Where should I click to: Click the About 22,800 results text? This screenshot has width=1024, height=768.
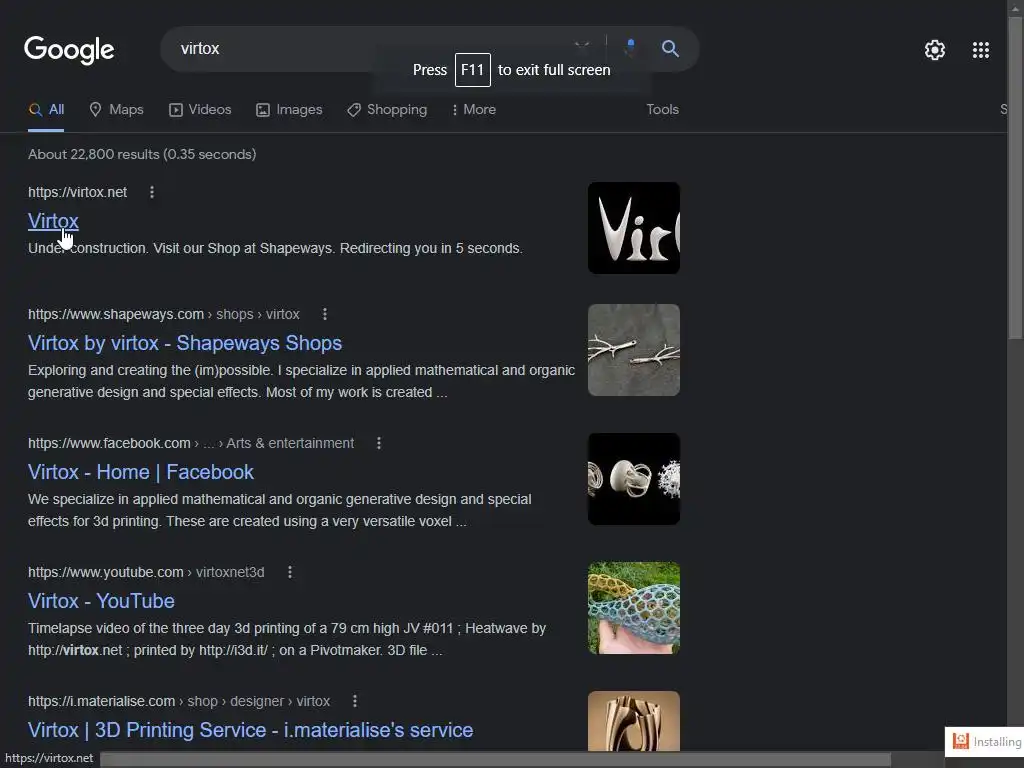(142, 154)
